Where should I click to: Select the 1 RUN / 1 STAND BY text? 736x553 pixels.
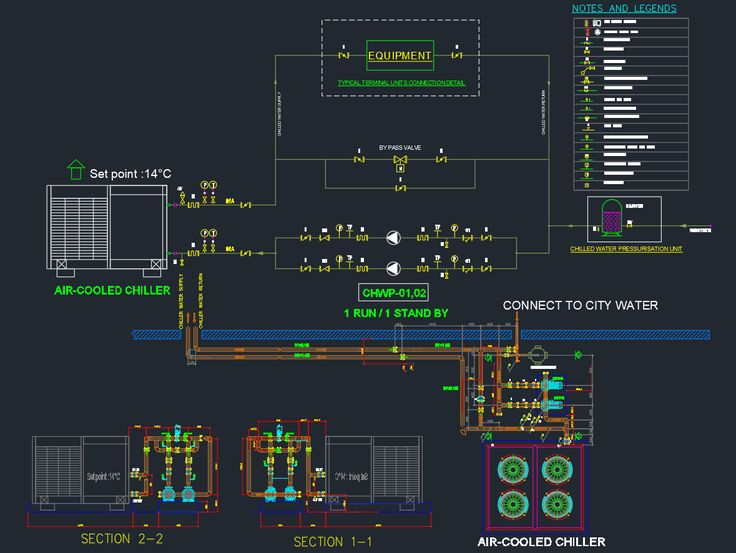pos(396,313)
